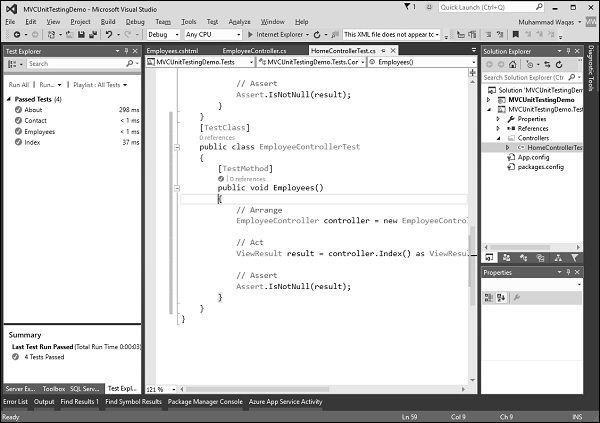This screenshot has height=423, width=600.
Task: Switch to Team Explorer icon tab
Action: pos(507,258)
